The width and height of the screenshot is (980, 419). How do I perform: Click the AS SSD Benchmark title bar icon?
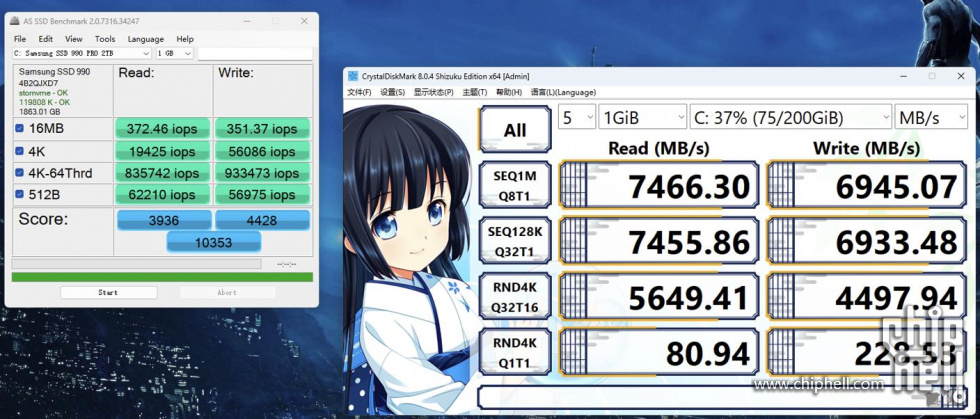point(15,21)
